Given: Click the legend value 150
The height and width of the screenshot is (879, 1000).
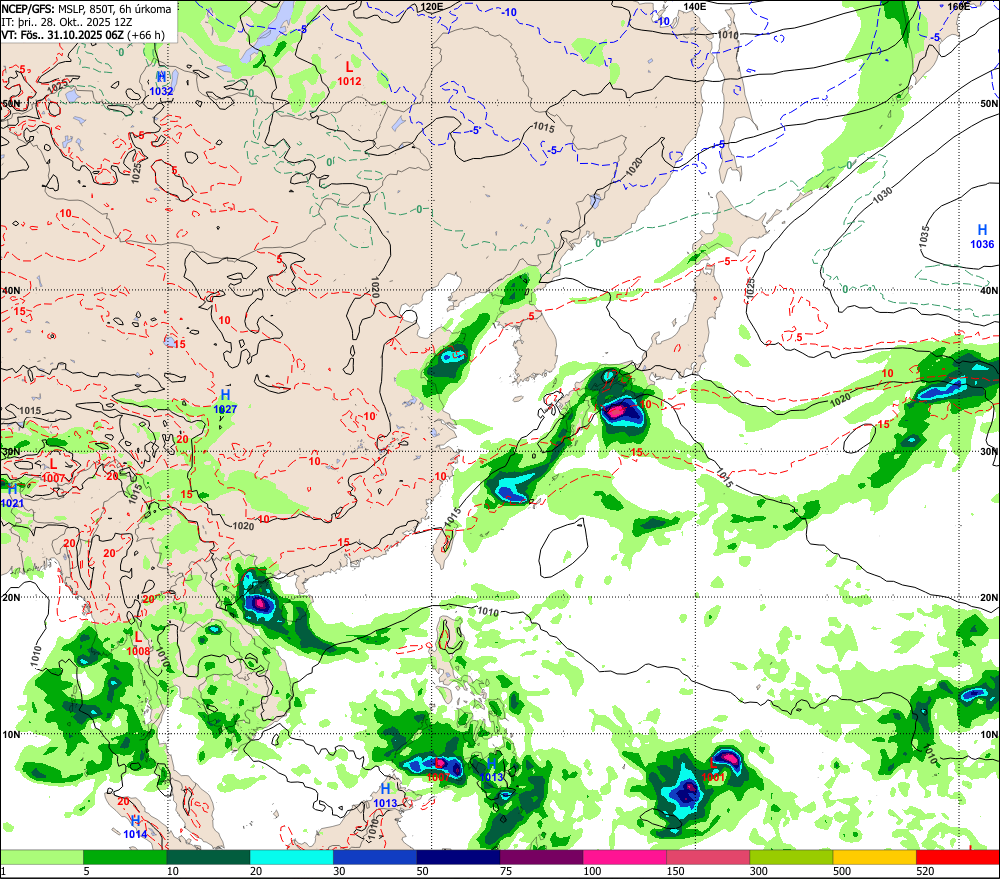Looking at the screenshot, I should point(675,871).
